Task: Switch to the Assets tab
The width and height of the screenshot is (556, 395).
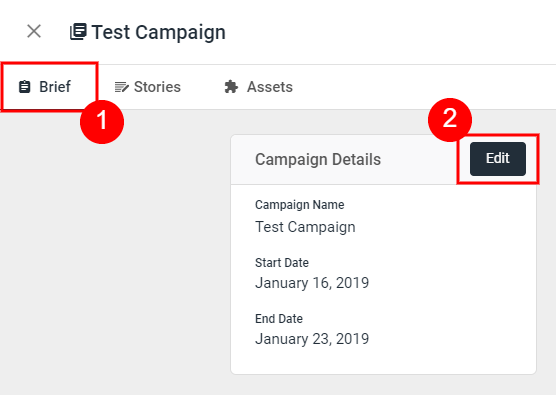Action: (259, 87)
